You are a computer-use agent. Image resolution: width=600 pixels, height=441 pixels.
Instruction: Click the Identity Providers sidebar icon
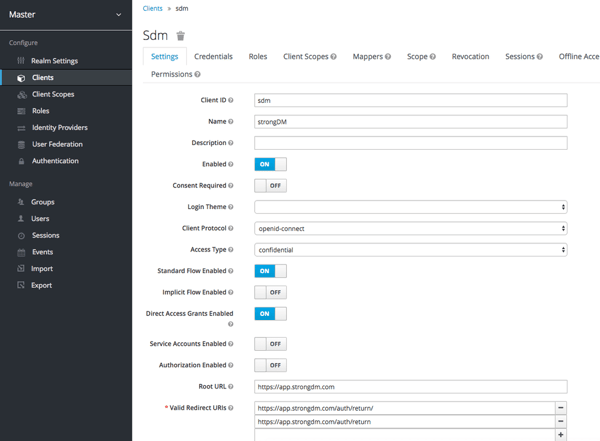(x=21, y=128)
